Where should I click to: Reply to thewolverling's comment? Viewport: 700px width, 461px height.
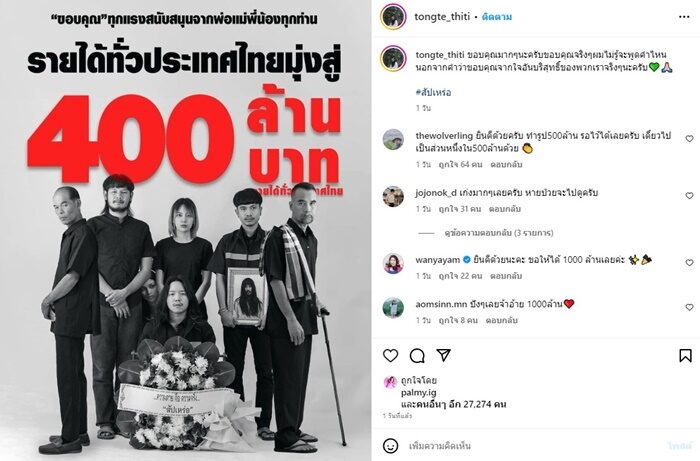coord(506,165)
